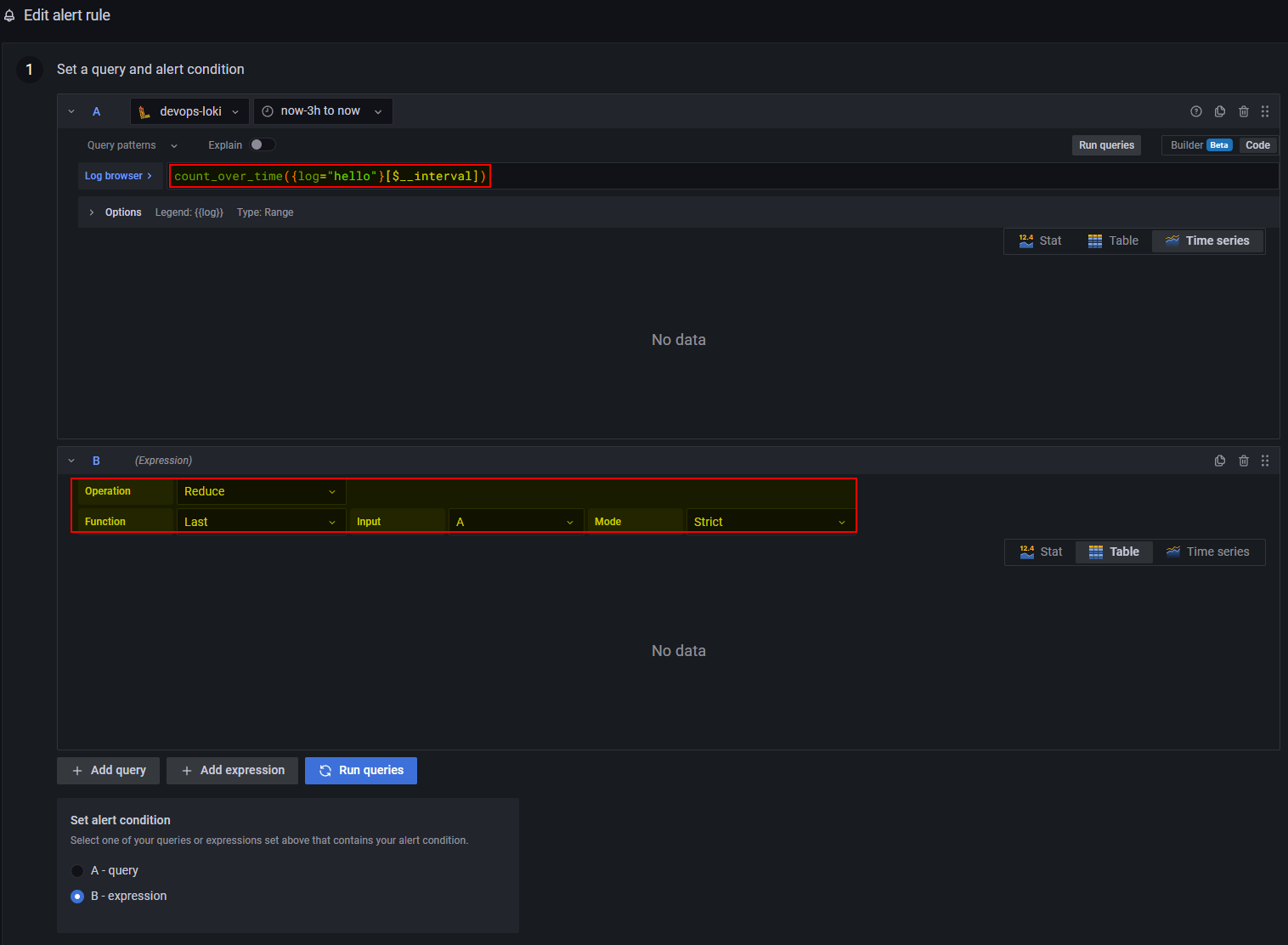Open Operation Reduce dropdown
Viewport: 1288px width, 945px height.
coord(260,491)
